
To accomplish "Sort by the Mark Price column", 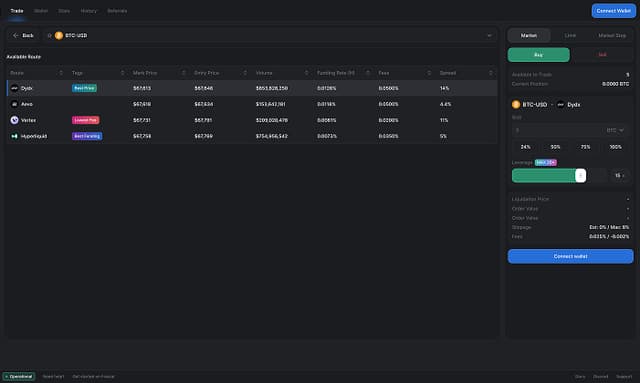I will 184,73.
